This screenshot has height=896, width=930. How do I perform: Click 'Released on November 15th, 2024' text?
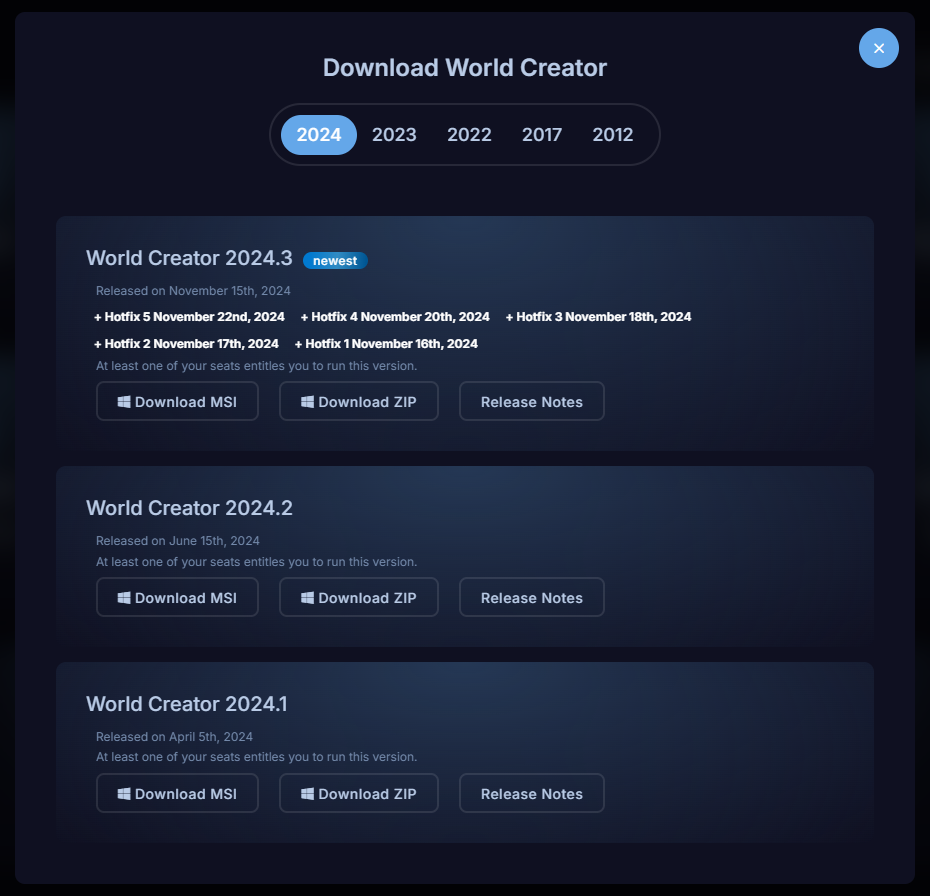click(193, 291)
